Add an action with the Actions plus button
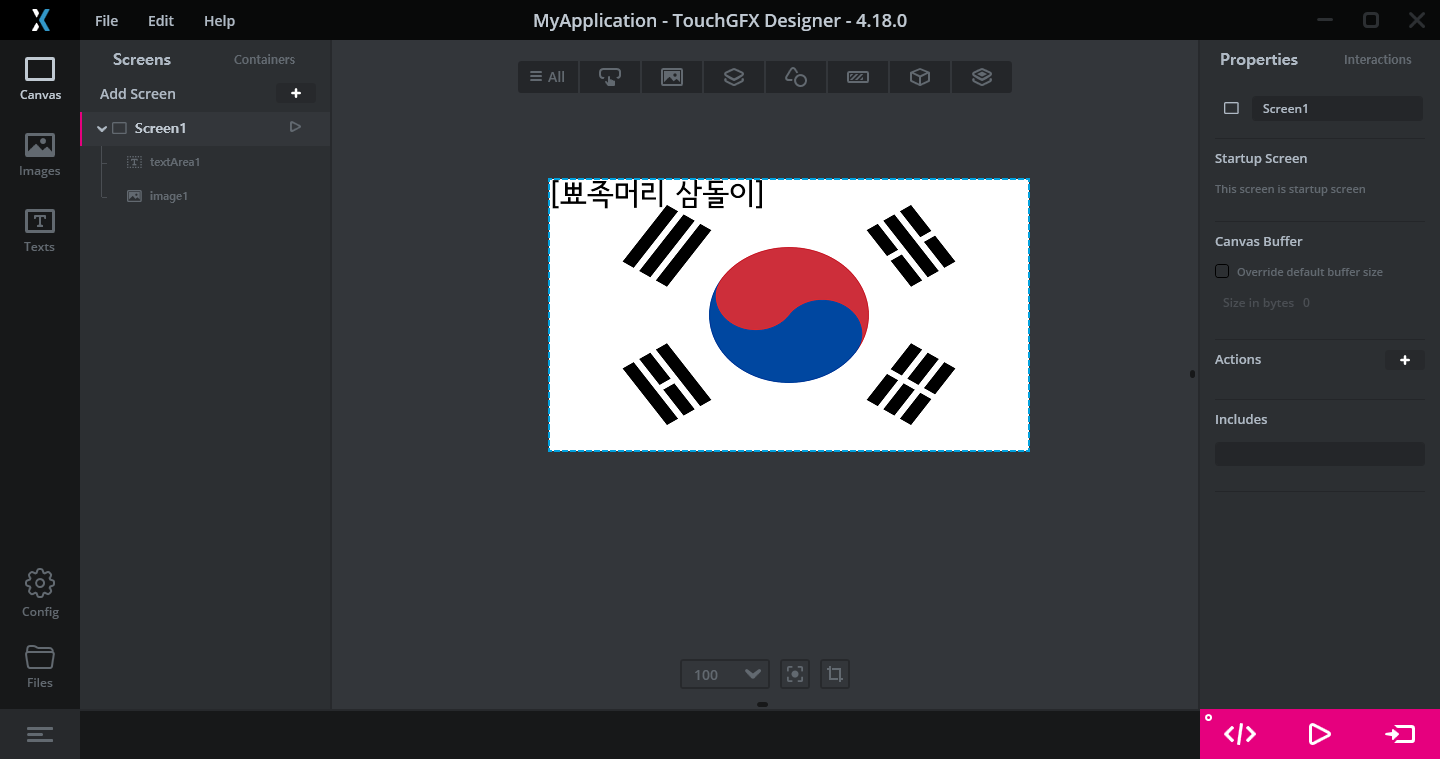The image size is (1440, 759). tap(1405, 360)
